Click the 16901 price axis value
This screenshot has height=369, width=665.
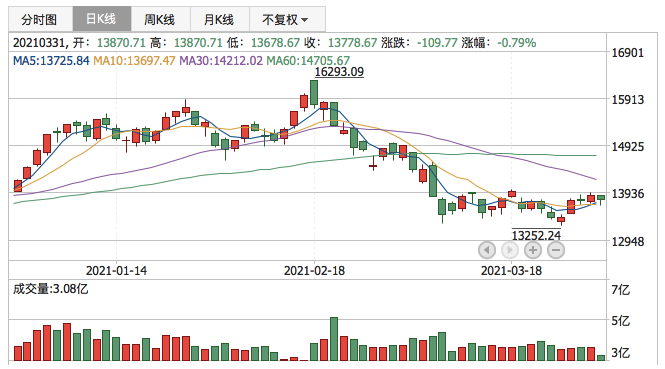point(628,53)
